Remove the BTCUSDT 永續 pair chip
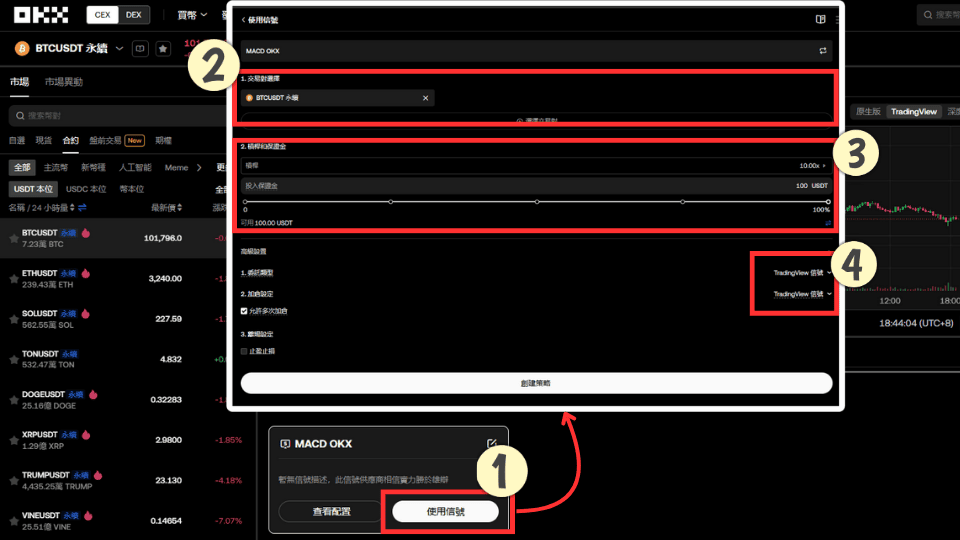Screen dimensions: 960x540 point(426,98)
